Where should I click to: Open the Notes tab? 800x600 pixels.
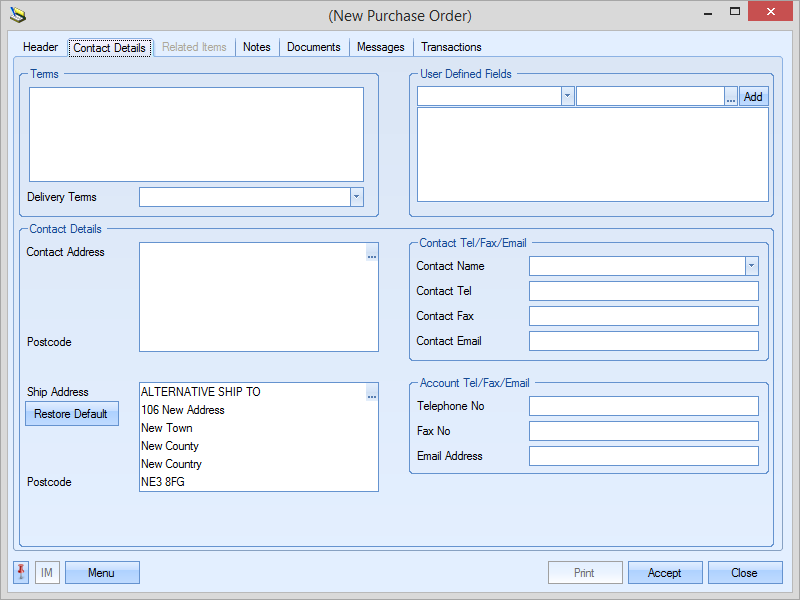[257, 47]
